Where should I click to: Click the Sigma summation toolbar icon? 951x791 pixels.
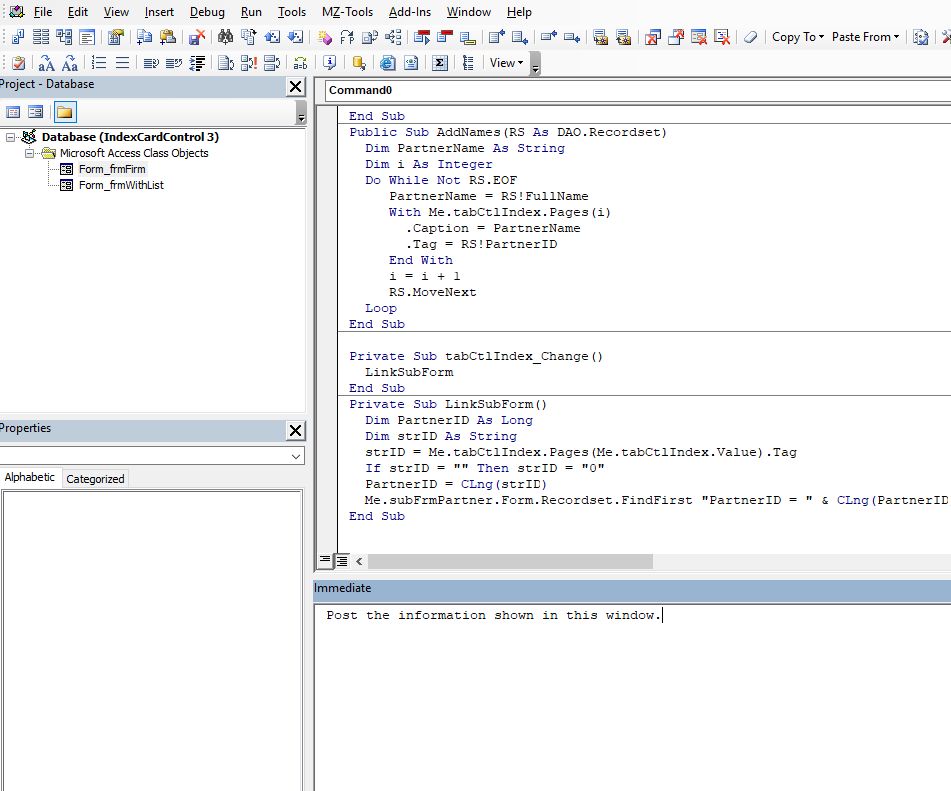[439, 63]
